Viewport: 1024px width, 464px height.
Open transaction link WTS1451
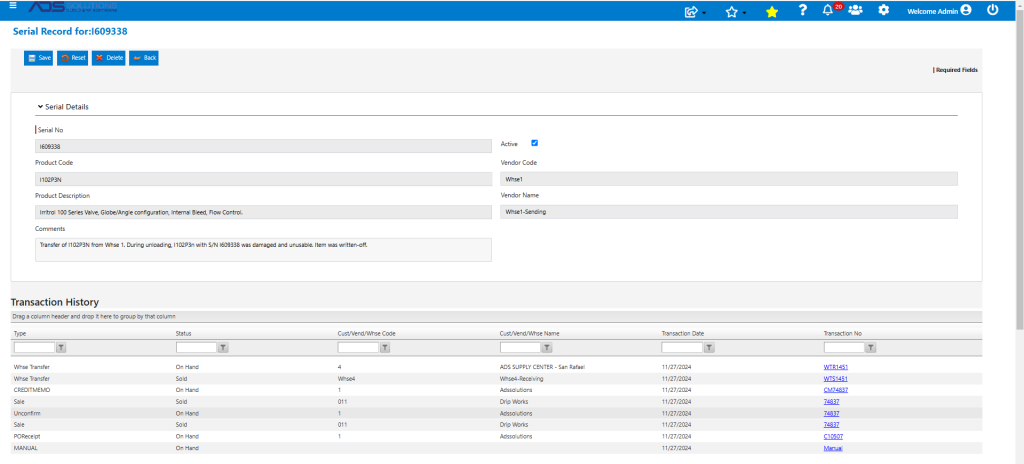836,378
